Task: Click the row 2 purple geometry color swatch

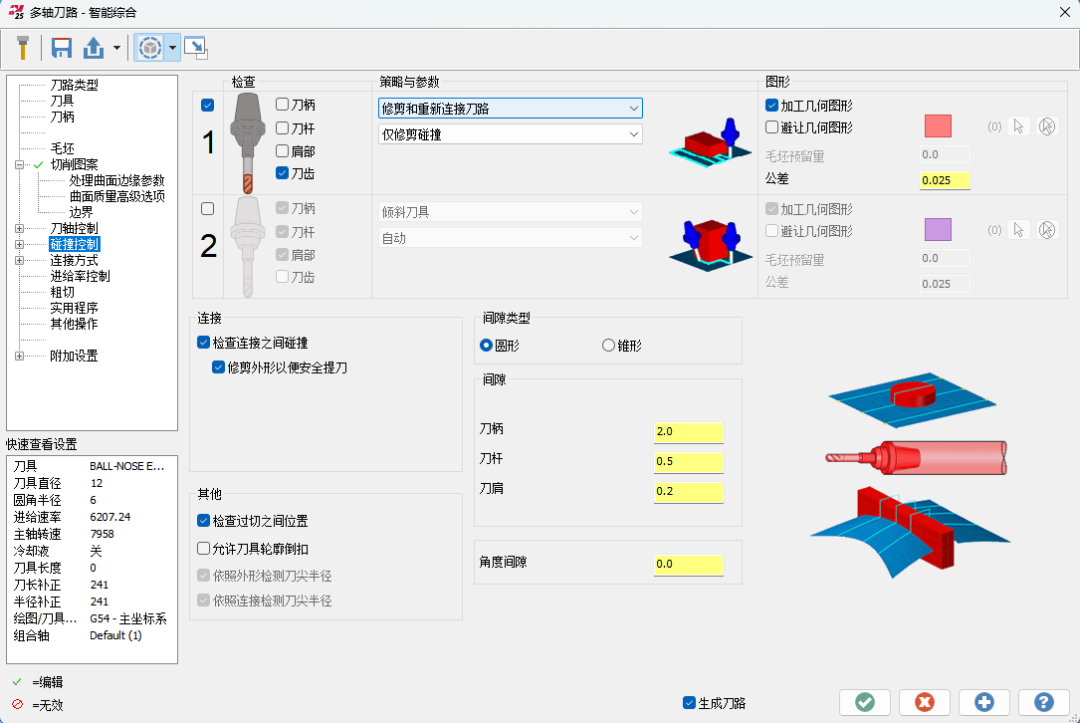Action: (x=937, y=230)
